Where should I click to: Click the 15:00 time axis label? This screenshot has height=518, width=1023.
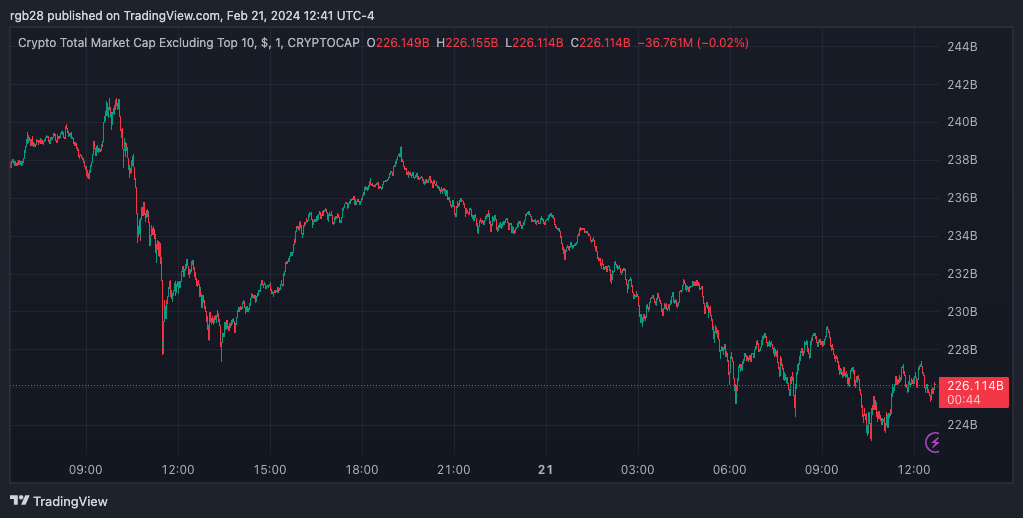click(270, 469)
